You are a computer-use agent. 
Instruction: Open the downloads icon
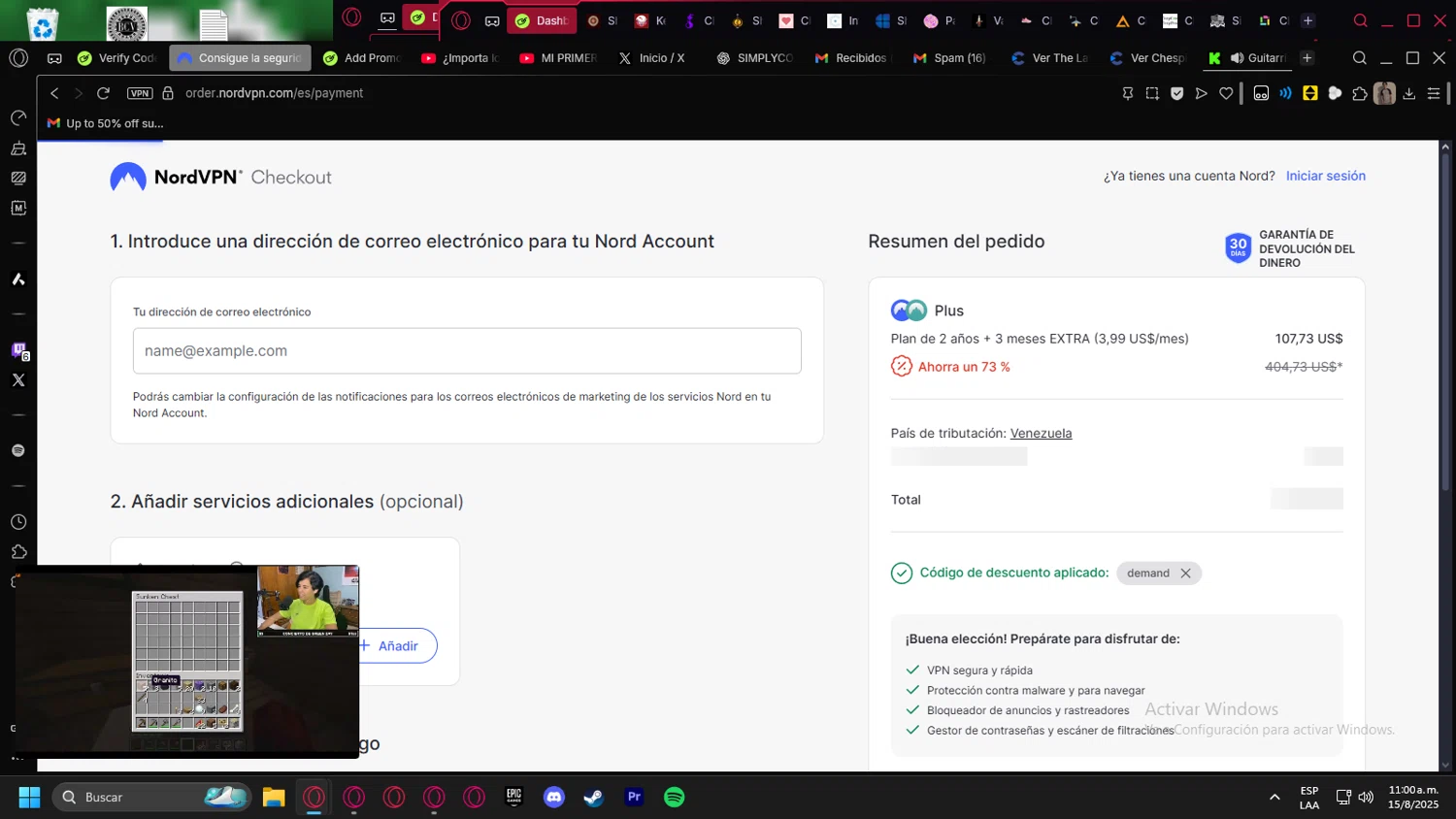(1409, 93)
